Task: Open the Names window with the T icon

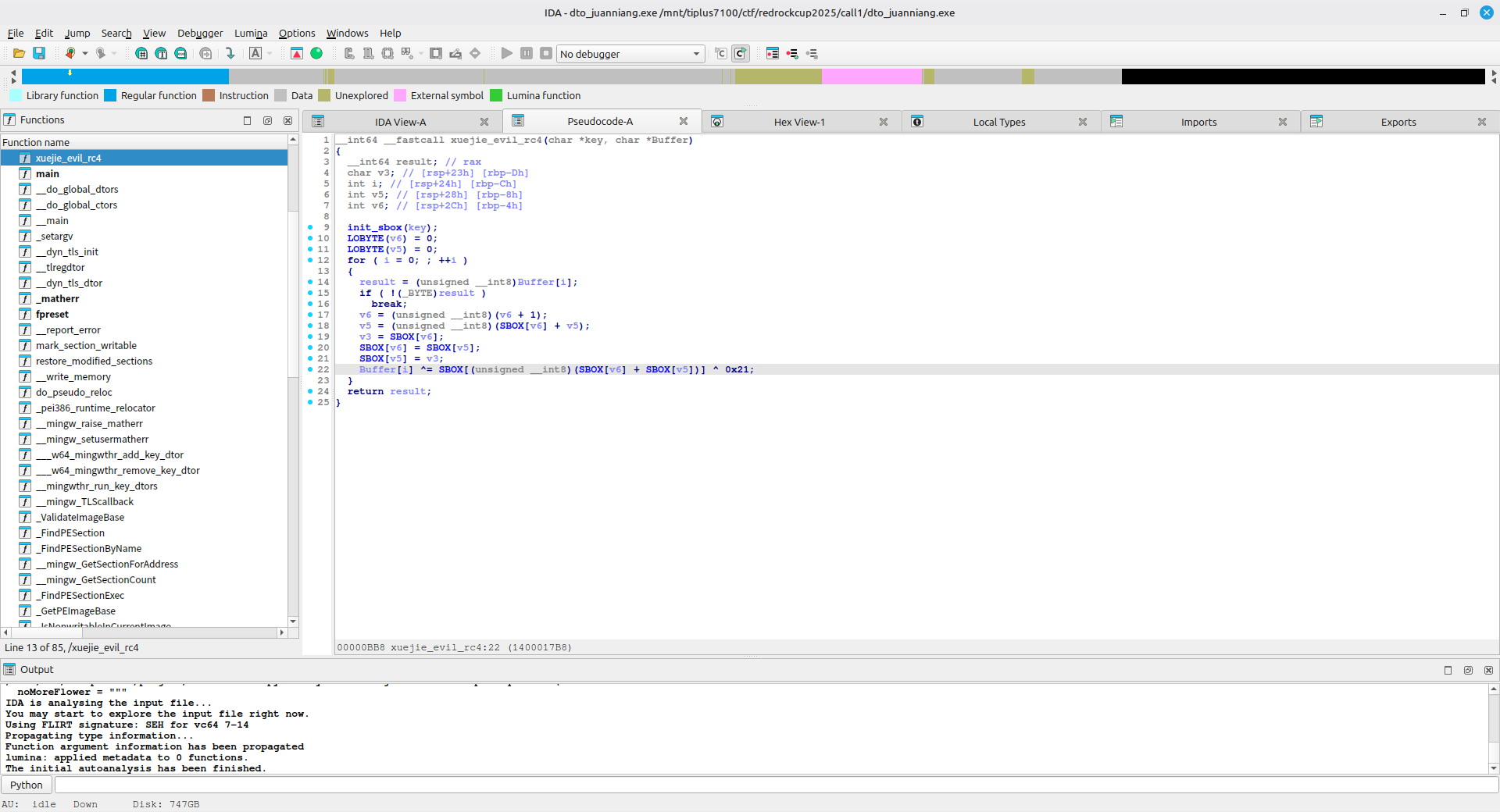Action: point(161,53)
